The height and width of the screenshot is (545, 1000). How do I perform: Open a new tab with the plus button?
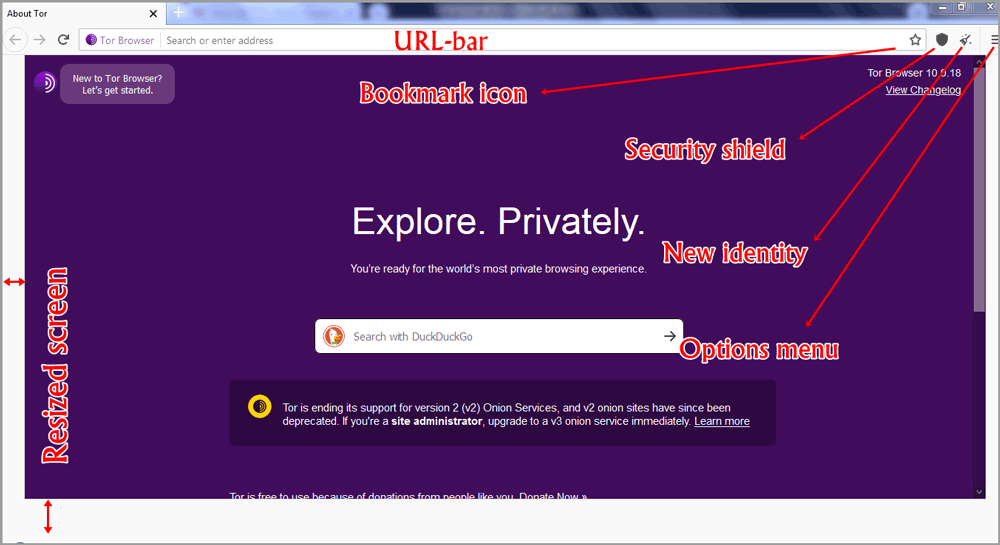pos(178,12)
